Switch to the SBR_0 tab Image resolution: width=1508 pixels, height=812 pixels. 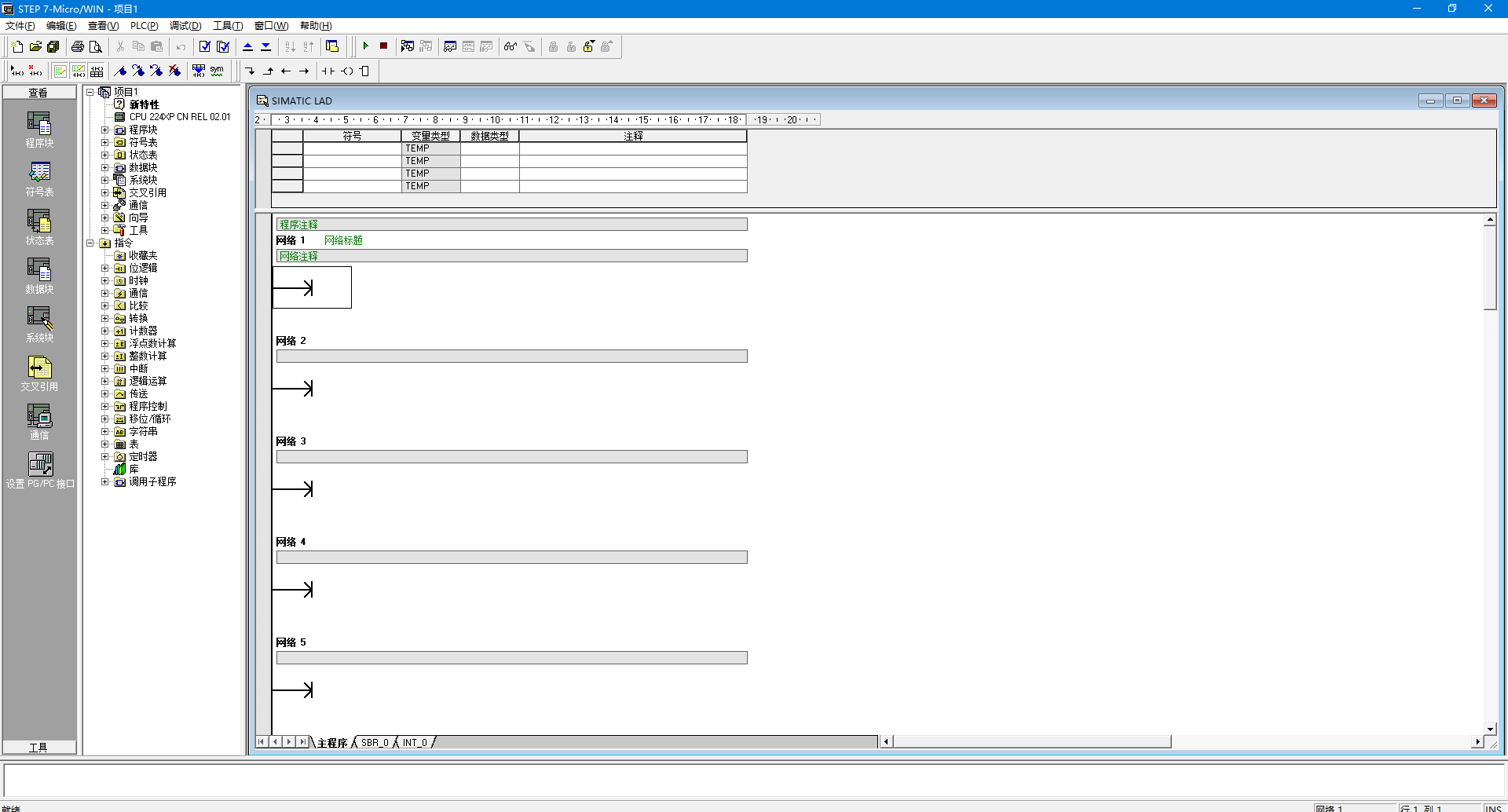point(374,742)
